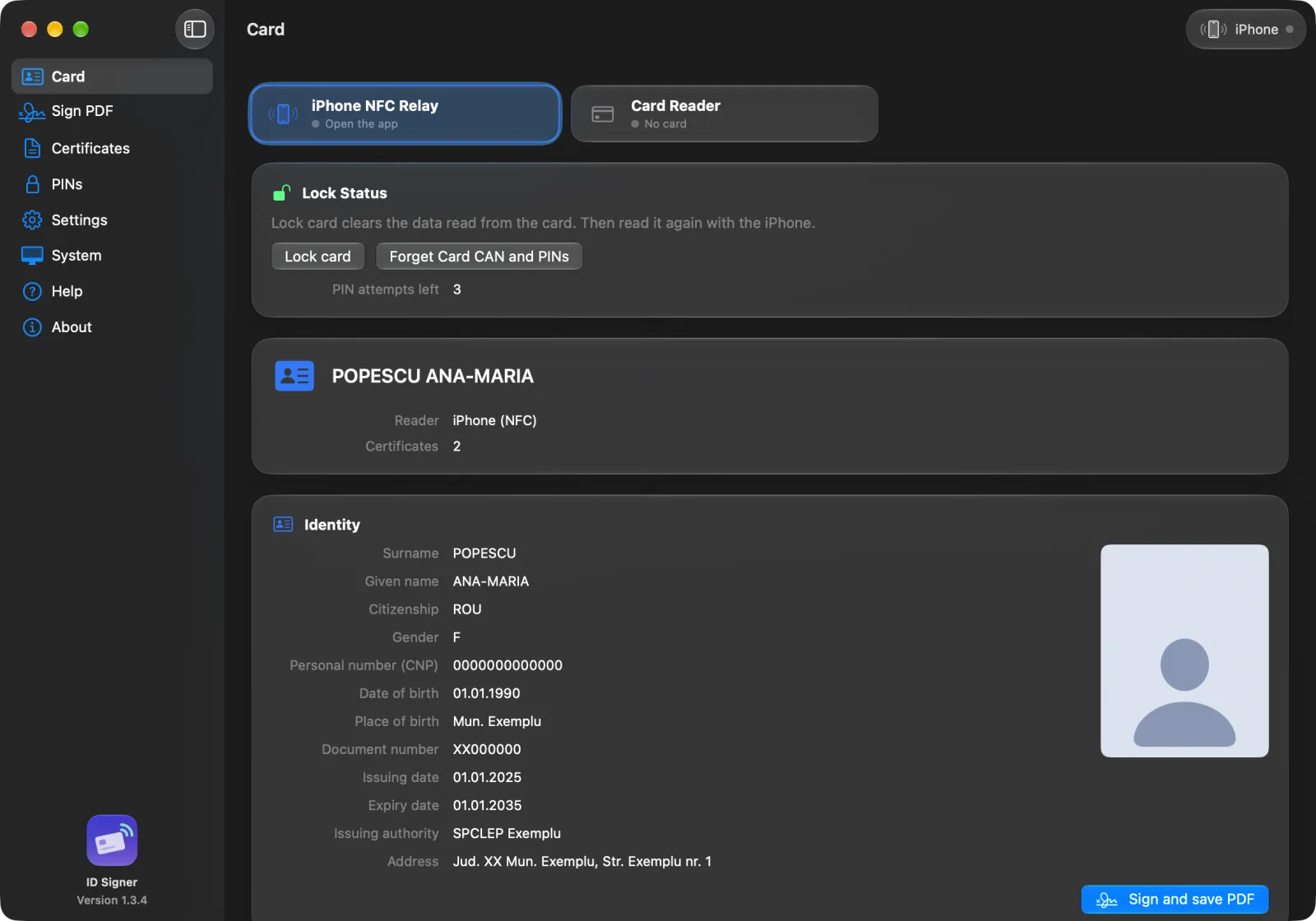This screenshot has width=1316, height=921.
Task: Click the ID Signer app logo
Action: (x=112, y=840)
